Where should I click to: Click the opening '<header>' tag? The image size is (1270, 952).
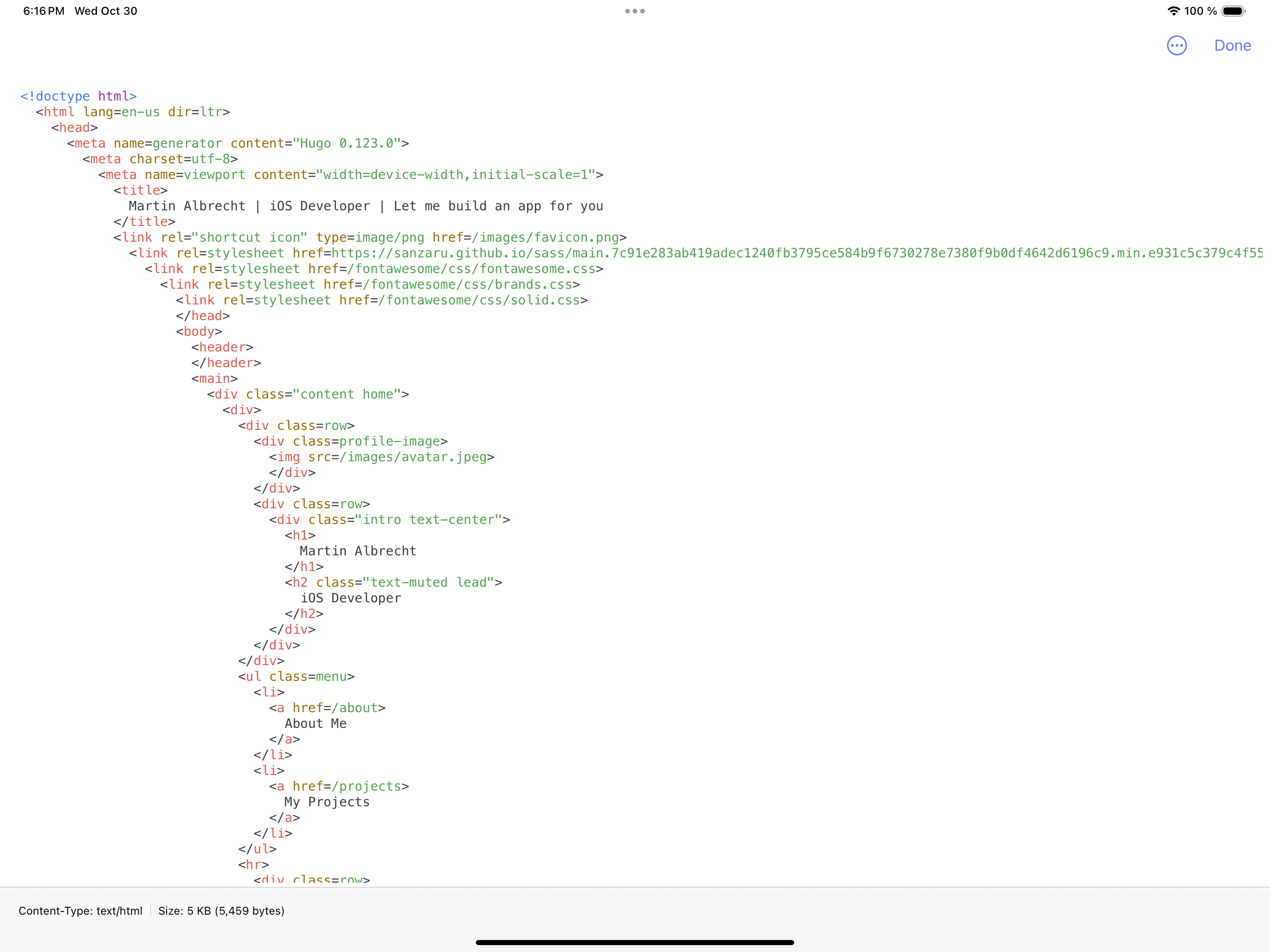pyautogui.click(x=222, y=347)
